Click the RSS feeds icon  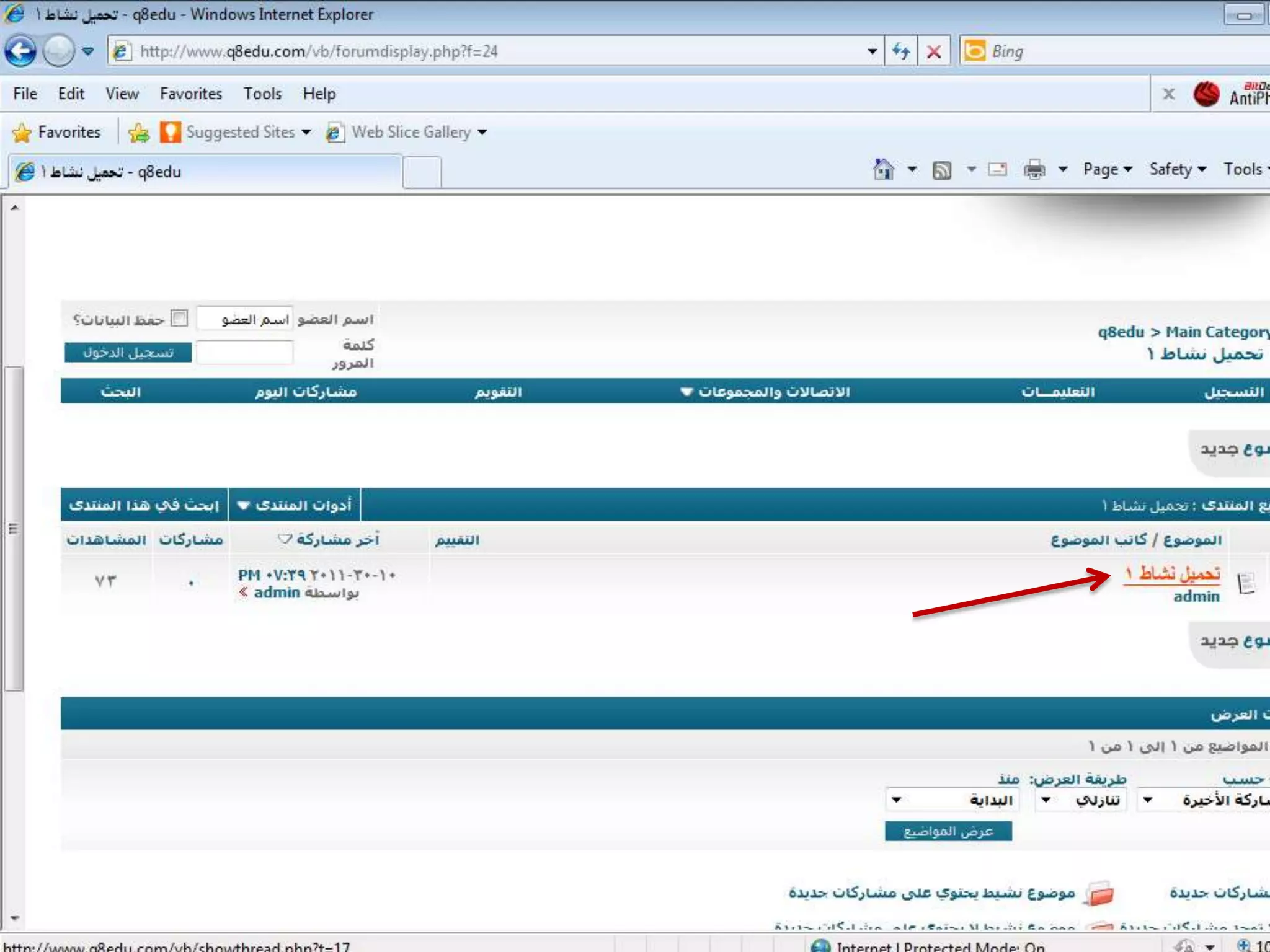tap(941, 170)
